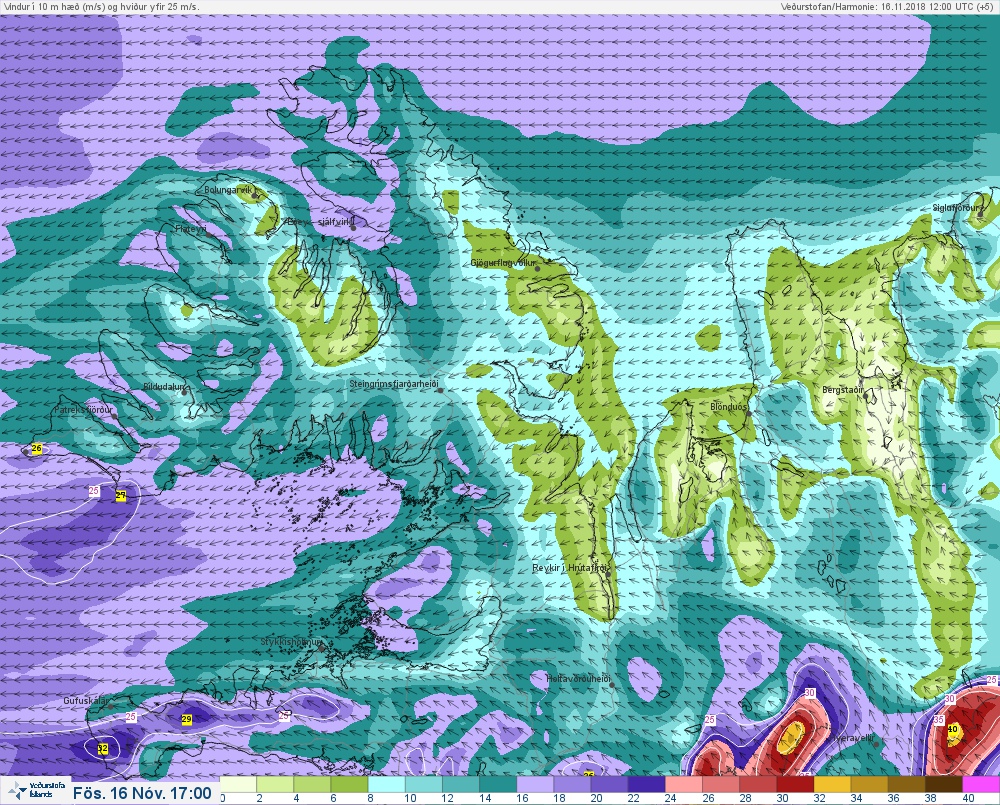Select the Bíldudalur station dot
This screenshot has width=1000, height=805.
[184, 393]
